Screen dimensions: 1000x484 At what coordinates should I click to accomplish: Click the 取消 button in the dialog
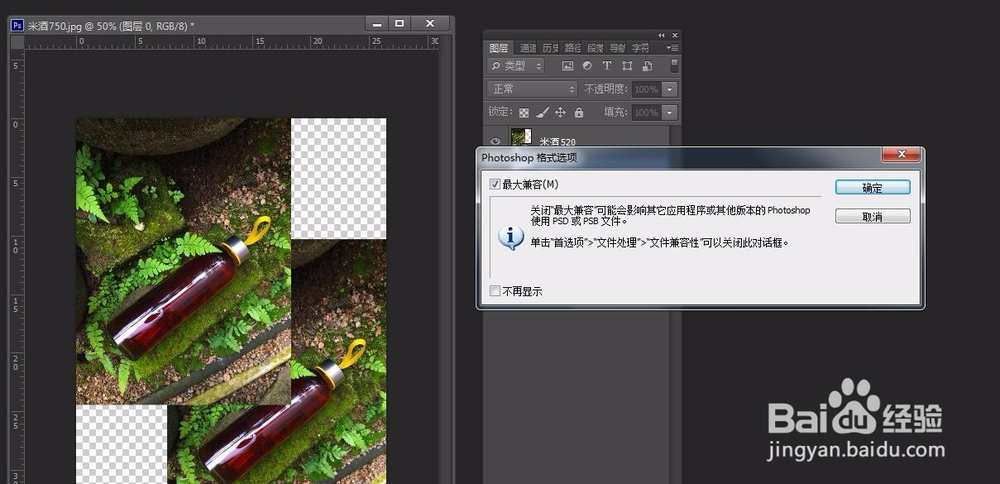point(872,217)
